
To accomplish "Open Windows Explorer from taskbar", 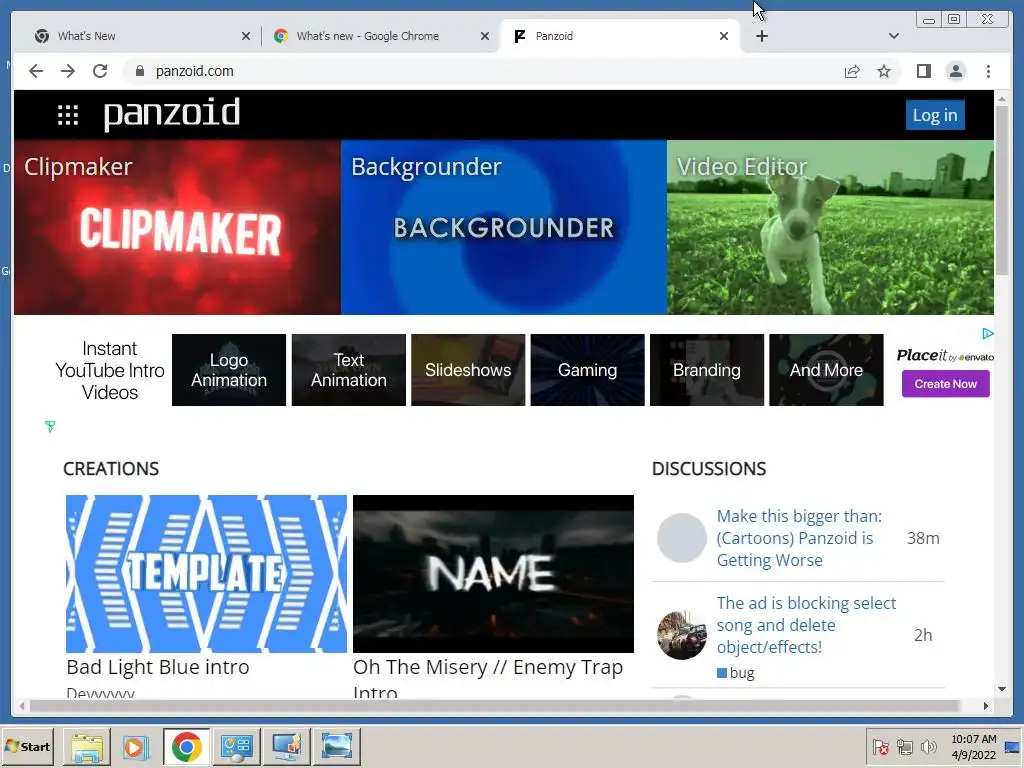I will point(86,746).
